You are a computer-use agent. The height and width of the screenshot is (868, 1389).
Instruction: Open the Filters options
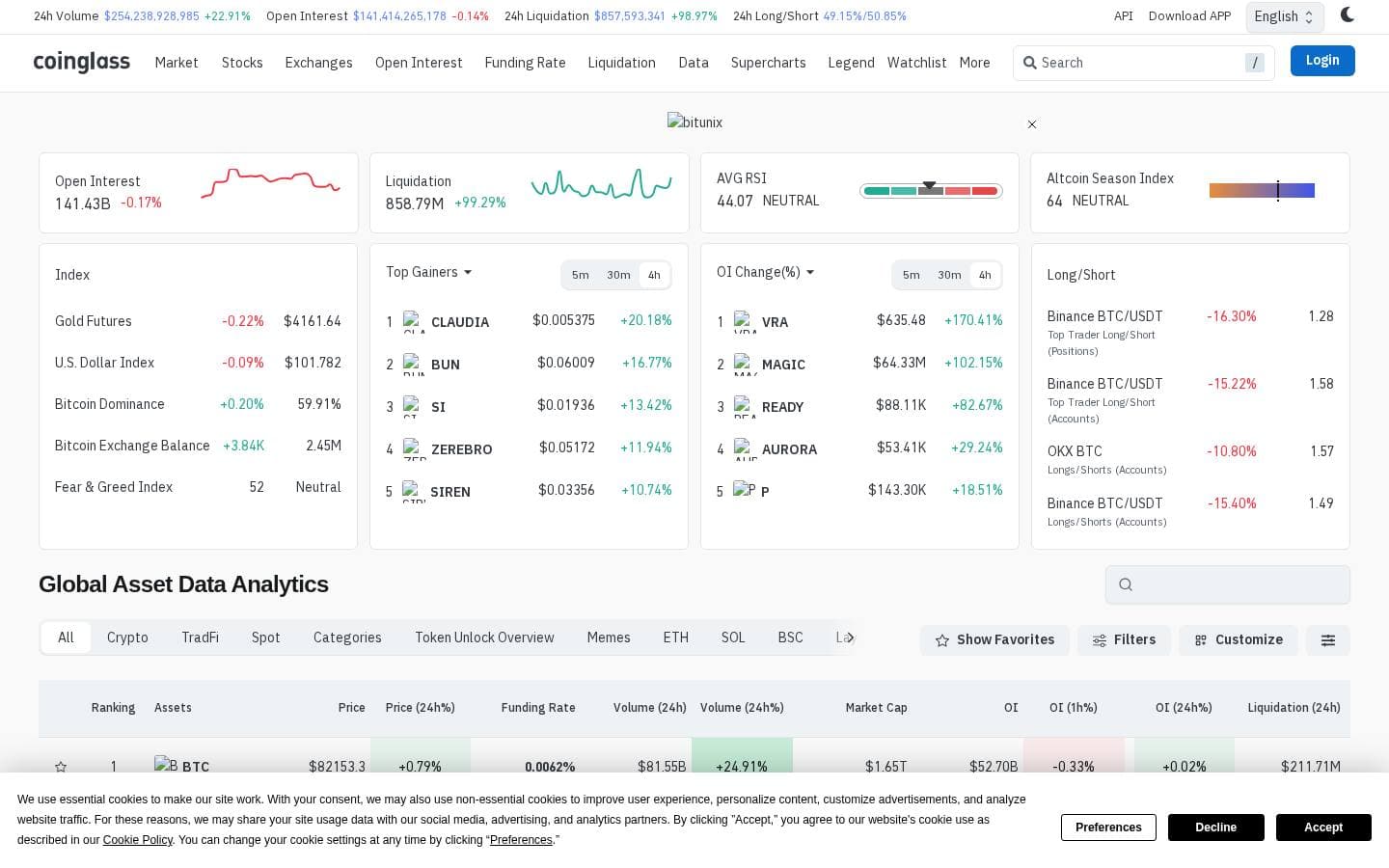point(1124,640)
